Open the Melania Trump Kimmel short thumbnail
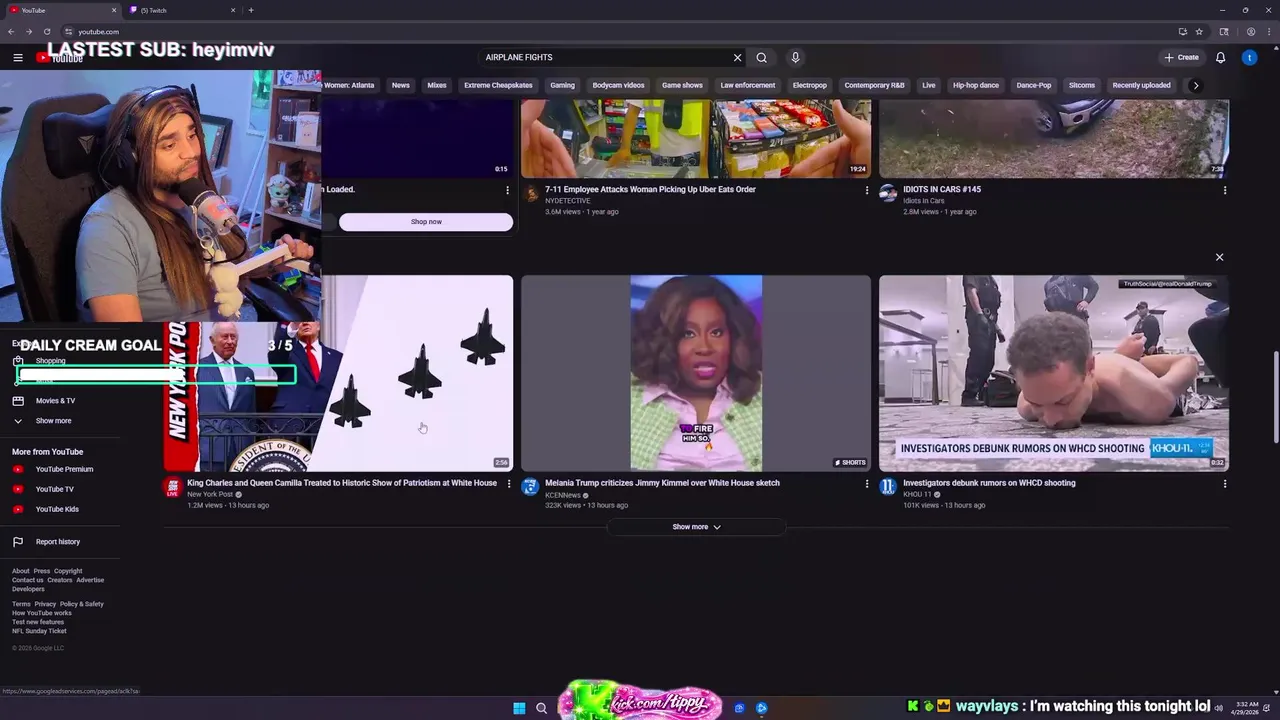Viewport: 1280px width, 720px height. pyautogui.click(x=696, y=373)
